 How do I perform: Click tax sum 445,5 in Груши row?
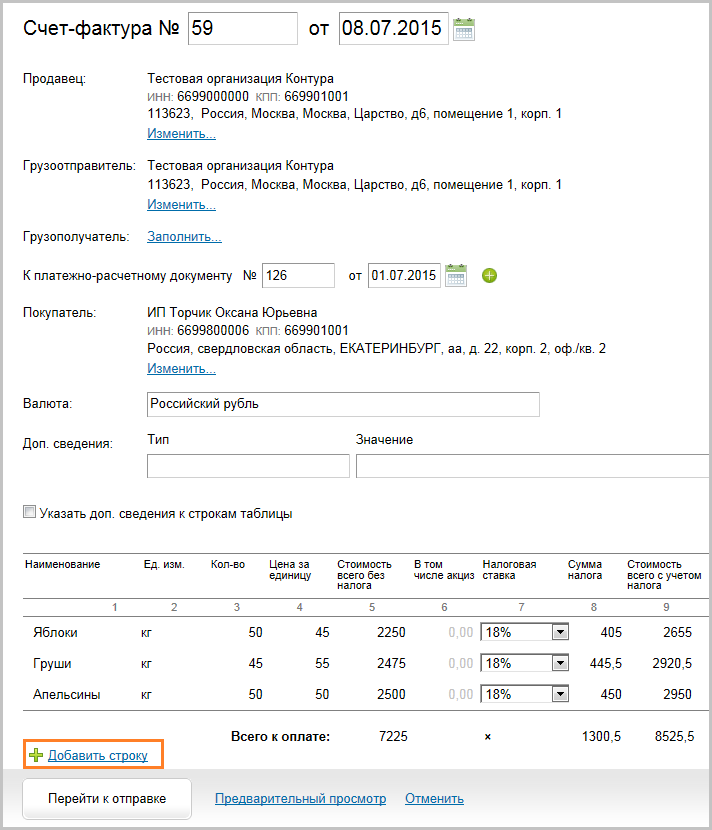coord(606,663)
